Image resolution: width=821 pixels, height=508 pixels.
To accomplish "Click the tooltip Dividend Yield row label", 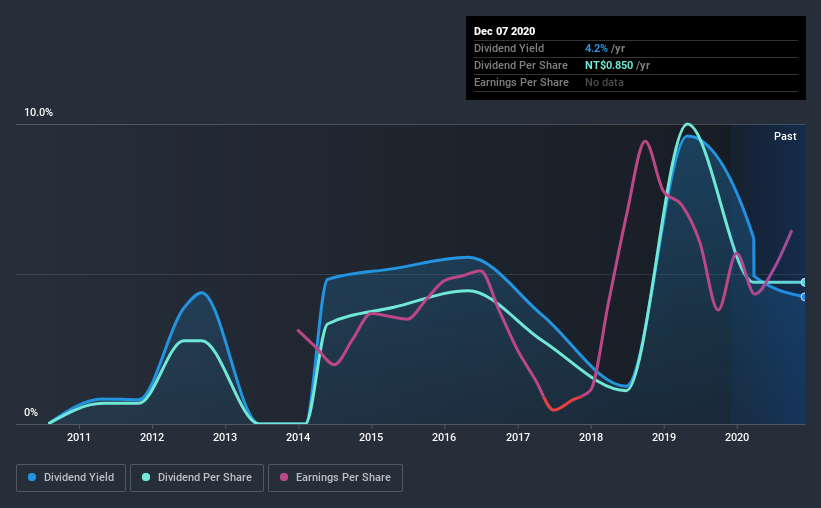I will 509,48.
